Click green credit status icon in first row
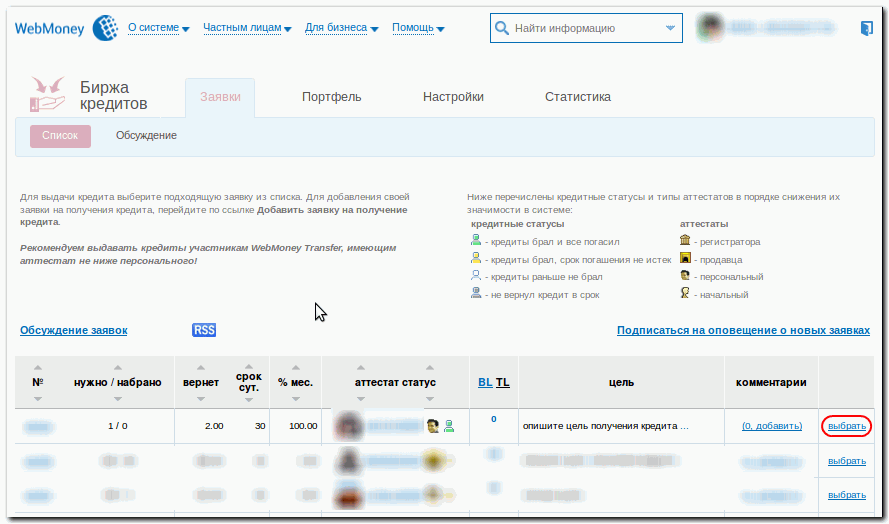The height and width of the screenshot is (524, 889). coord(449,426)
